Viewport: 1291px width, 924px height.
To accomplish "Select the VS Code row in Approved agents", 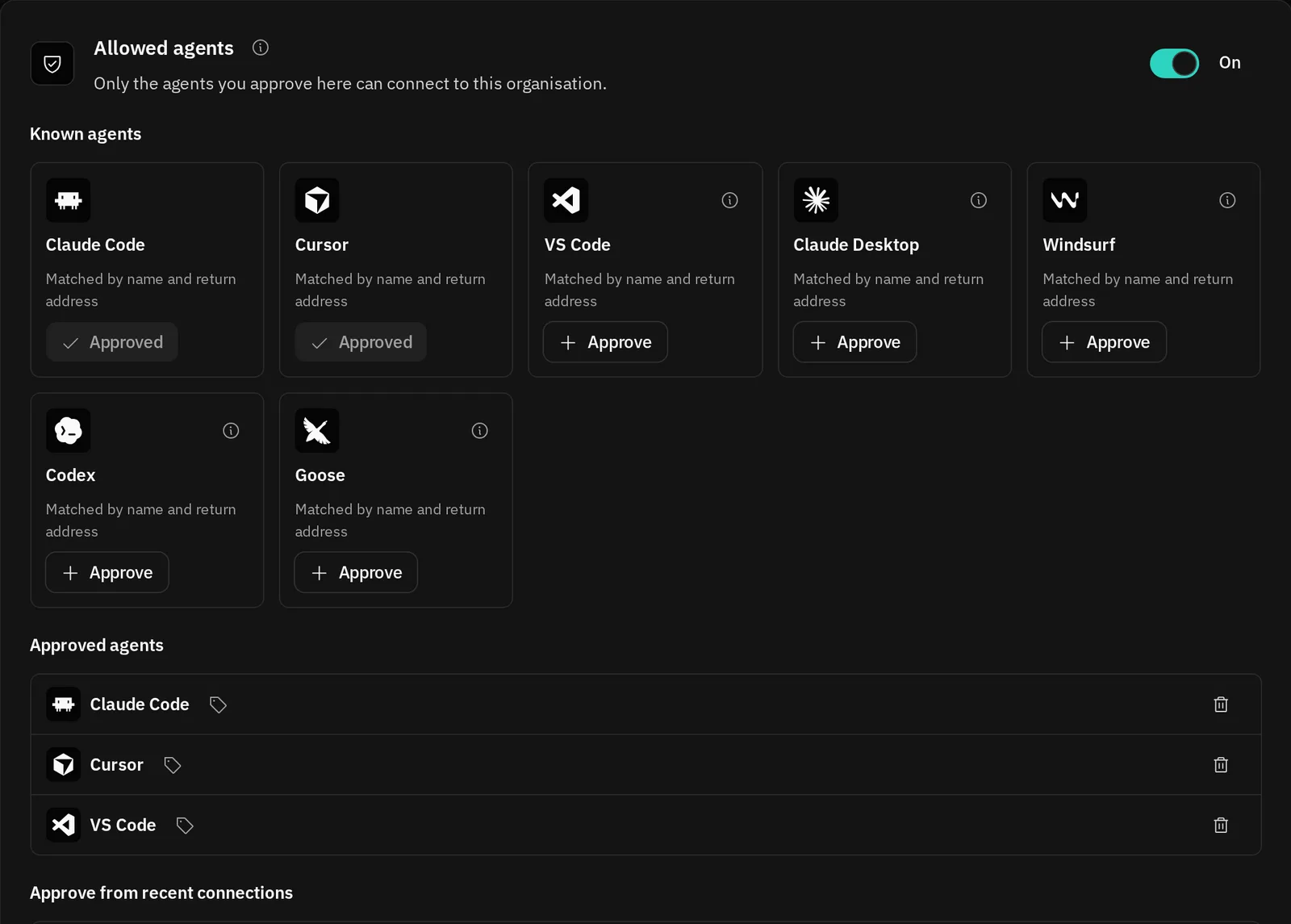I will pos(645,826).
